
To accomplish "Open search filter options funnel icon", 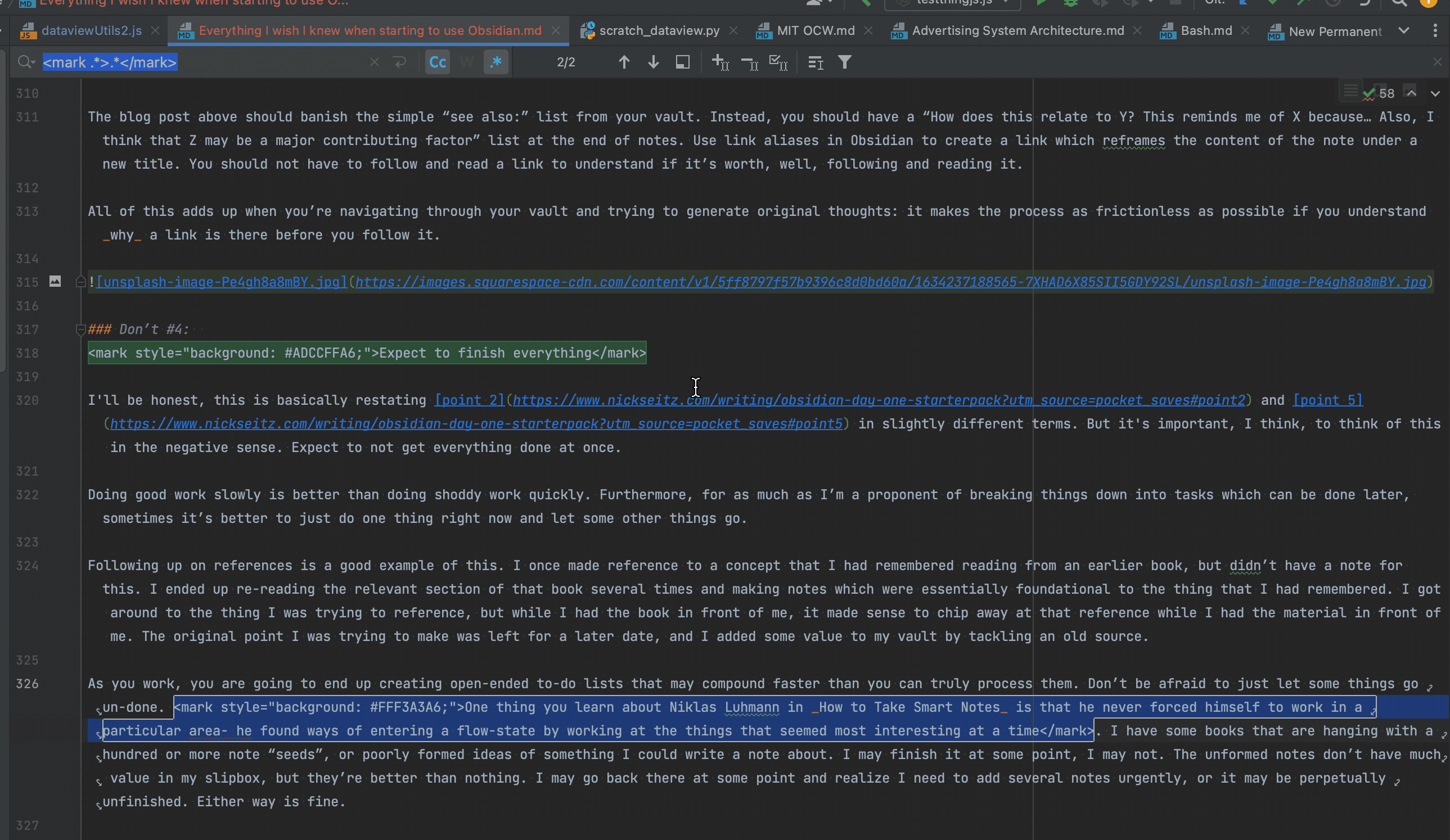I will click(x=845, y=62).
